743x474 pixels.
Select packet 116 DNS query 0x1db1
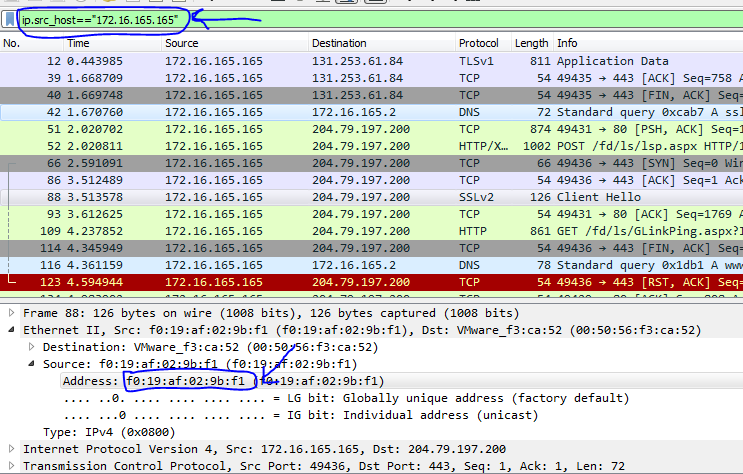pyautogui.click(x=372, y=265)
